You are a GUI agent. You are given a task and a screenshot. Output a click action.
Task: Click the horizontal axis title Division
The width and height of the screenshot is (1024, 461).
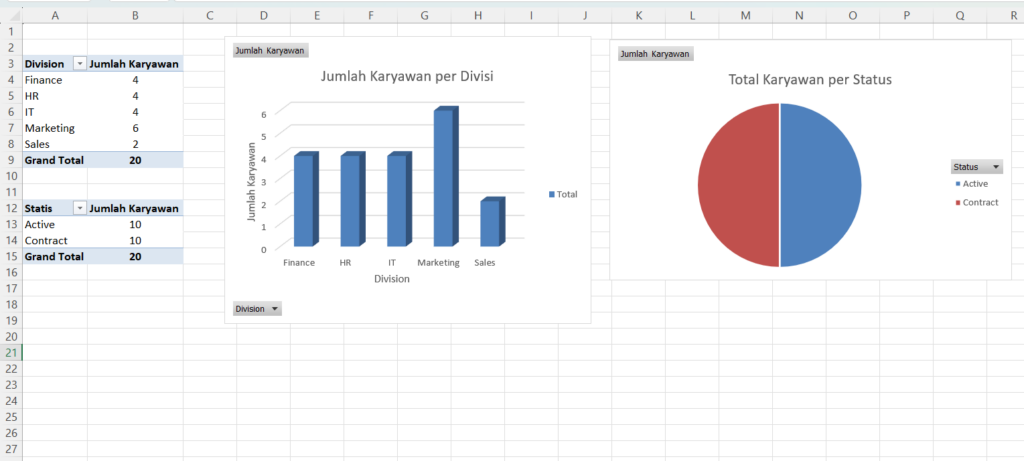[x=392, y=279]
